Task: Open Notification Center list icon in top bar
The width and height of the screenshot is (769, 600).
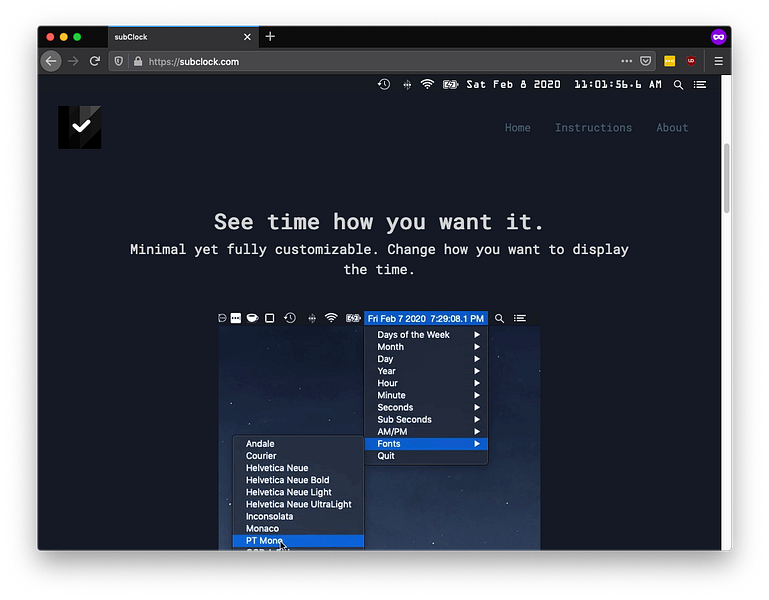Action: coord(700,85)
